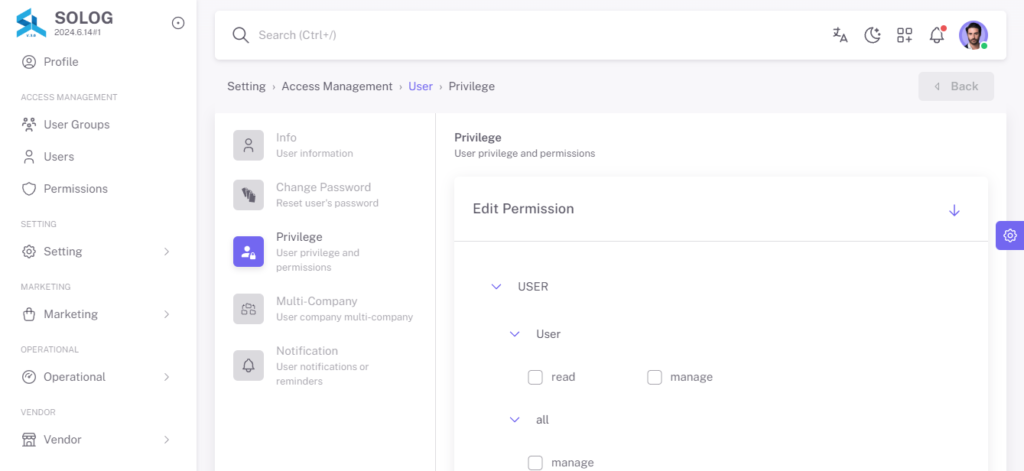Expand the Marketing menu chevron

[x=167, y=314]
